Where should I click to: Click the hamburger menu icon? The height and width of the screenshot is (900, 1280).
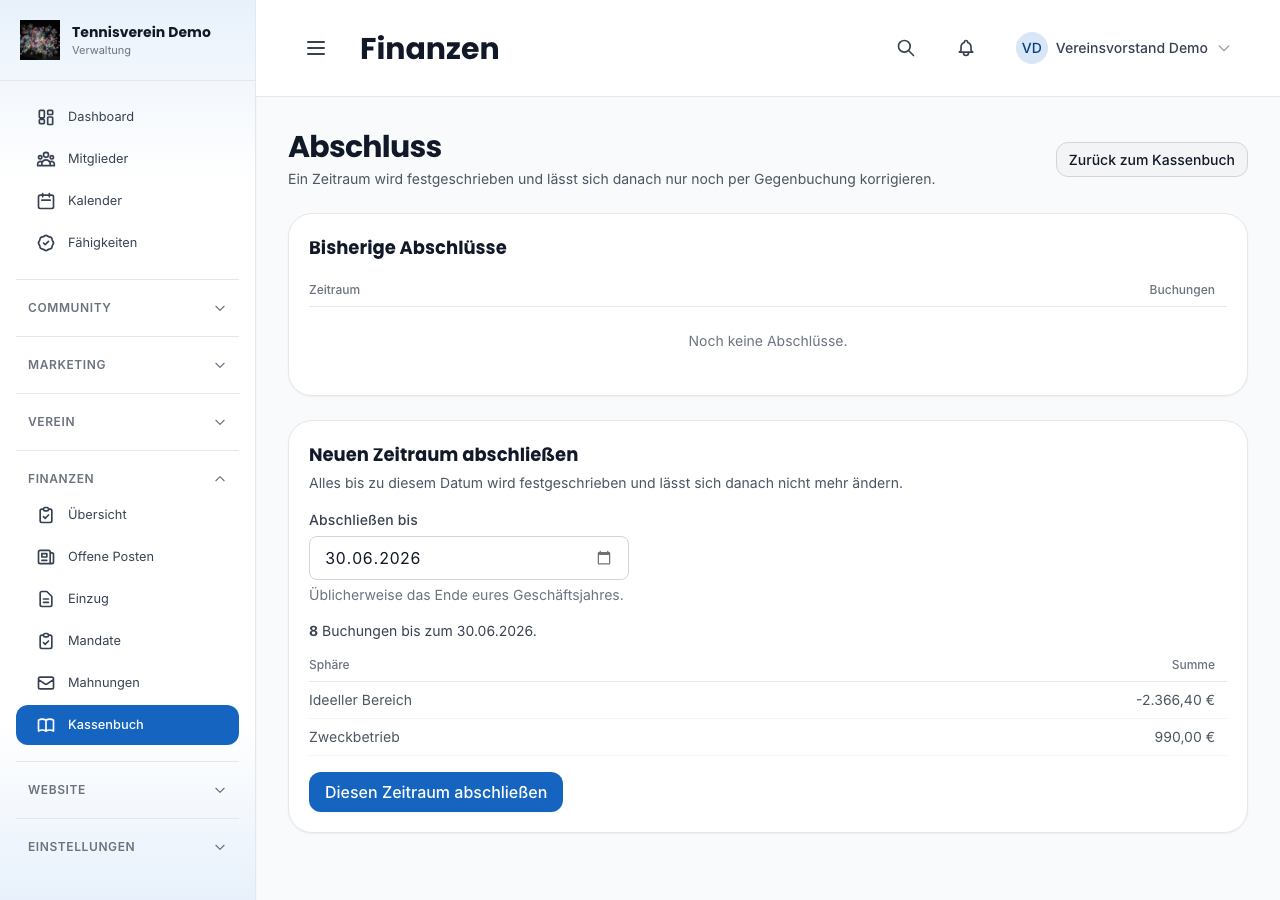click(x=316, y=48)
